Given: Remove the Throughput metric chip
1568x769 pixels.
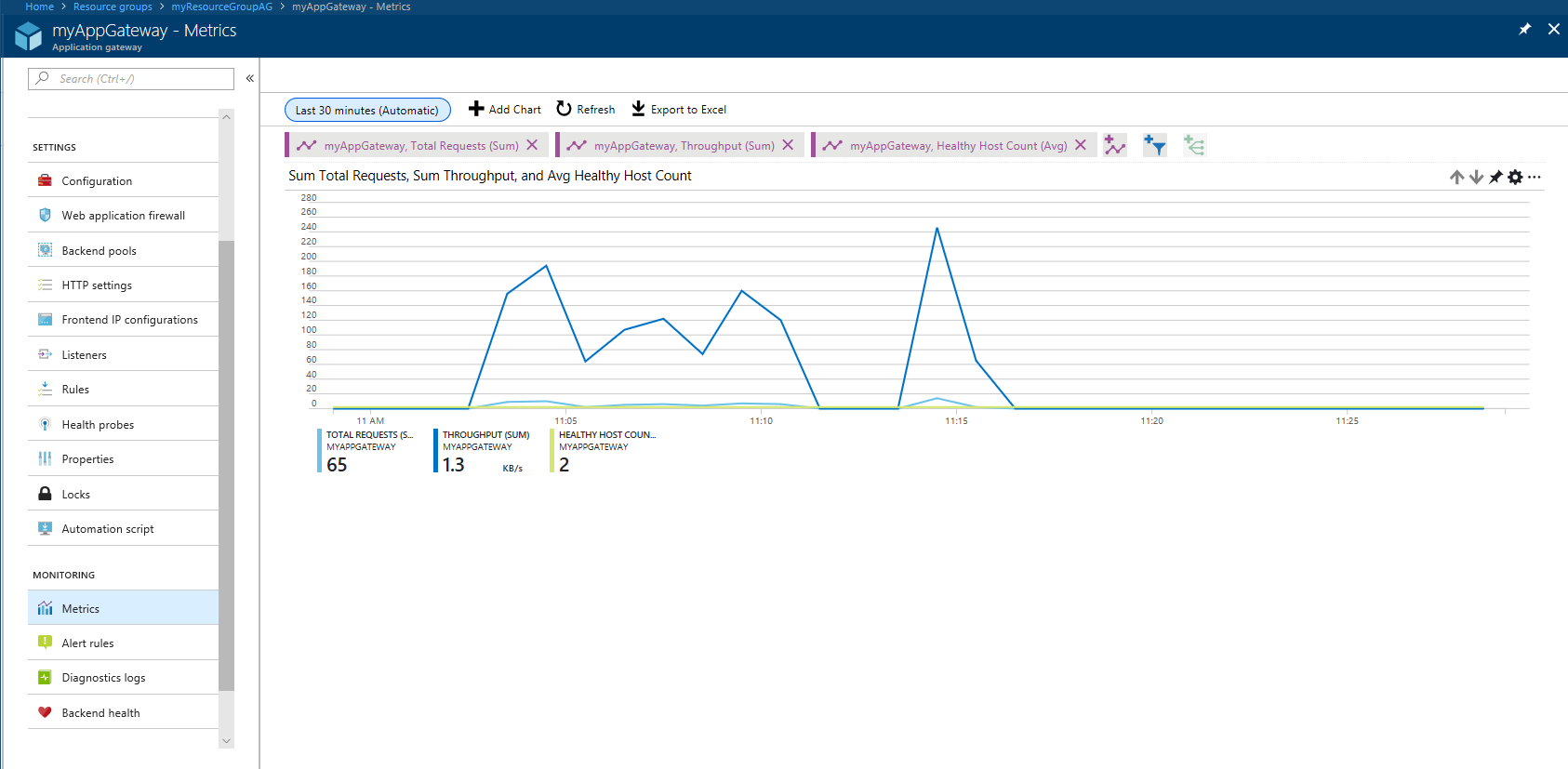Looking at the screenshot, I should tap(788, 145).
